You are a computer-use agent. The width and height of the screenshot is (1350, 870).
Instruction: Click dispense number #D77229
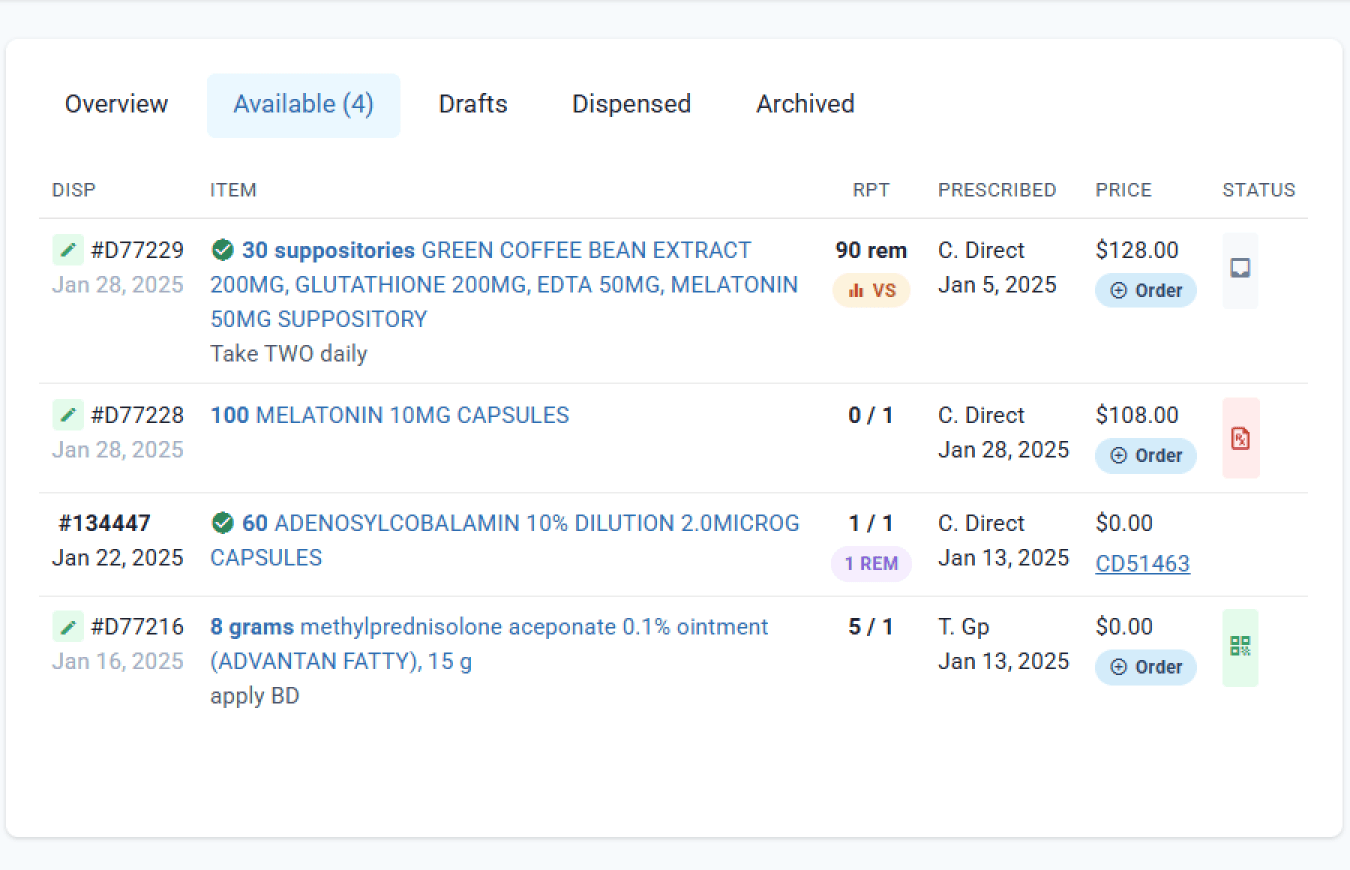pos(137,250)
